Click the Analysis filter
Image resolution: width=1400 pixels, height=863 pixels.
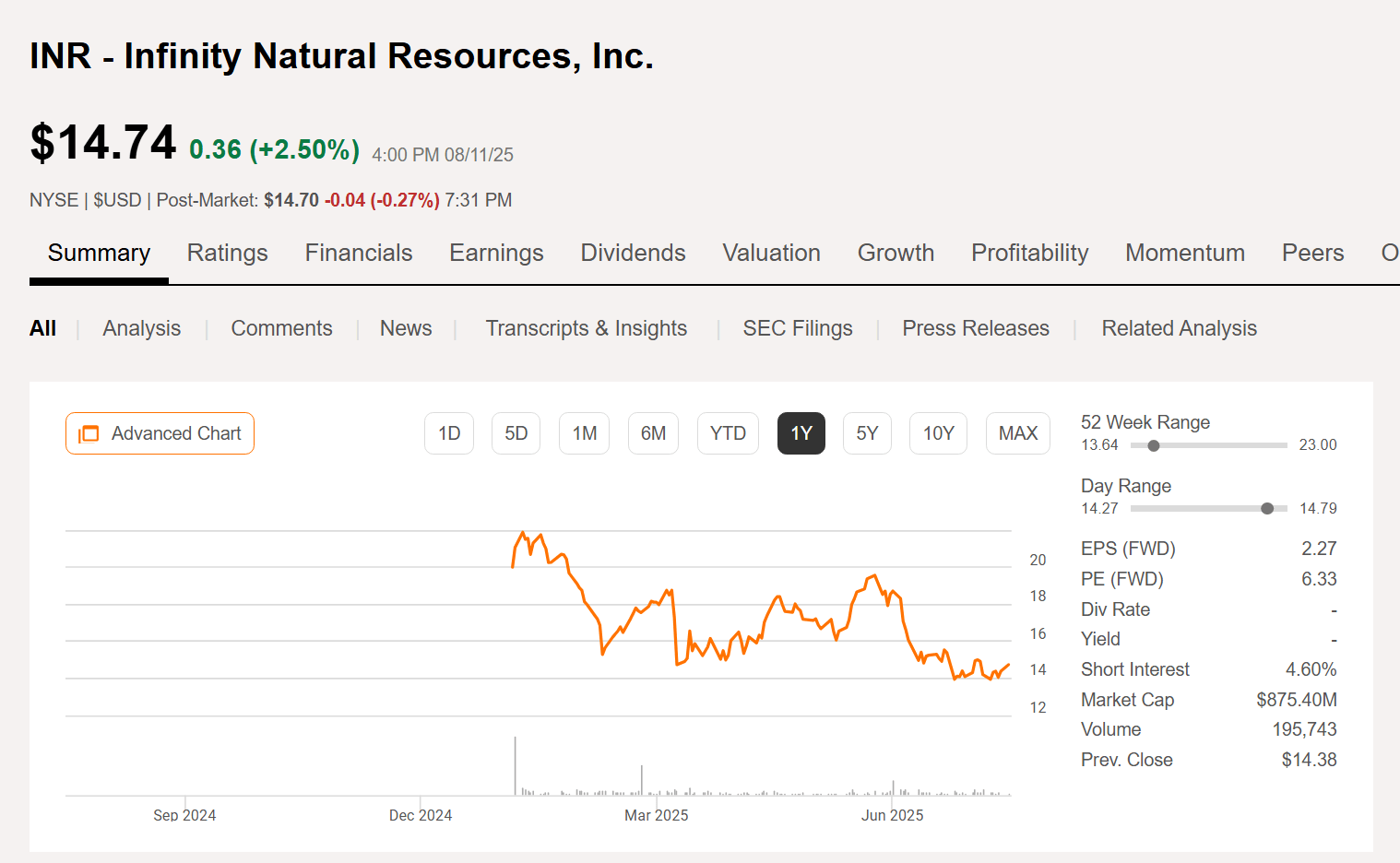point(141,328)
